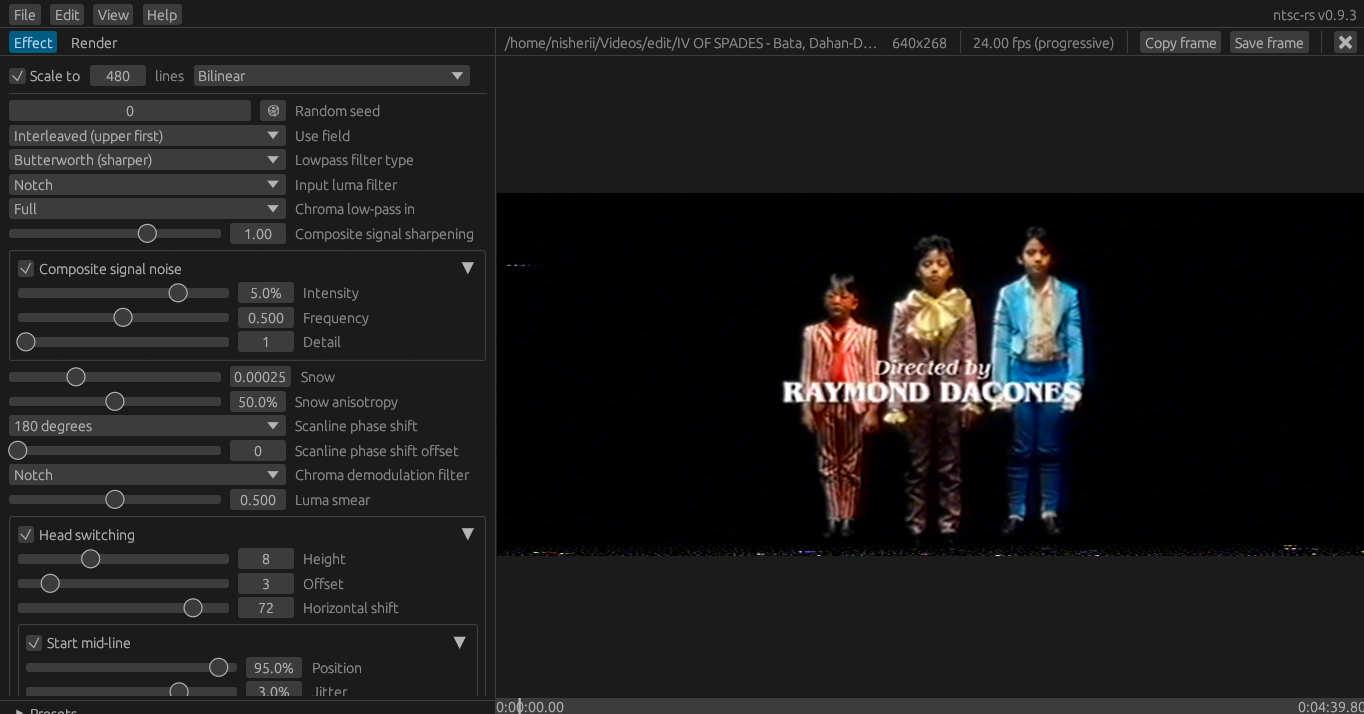Click the video file path text
This screenshot has width=1364, height=714.
pyautogui.click(x=691, y=43)
